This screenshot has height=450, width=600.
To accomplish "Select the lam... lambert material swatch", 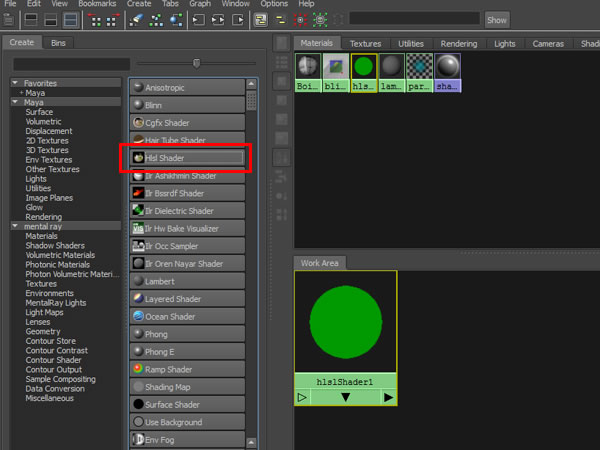I will click(x=391, y=73).
